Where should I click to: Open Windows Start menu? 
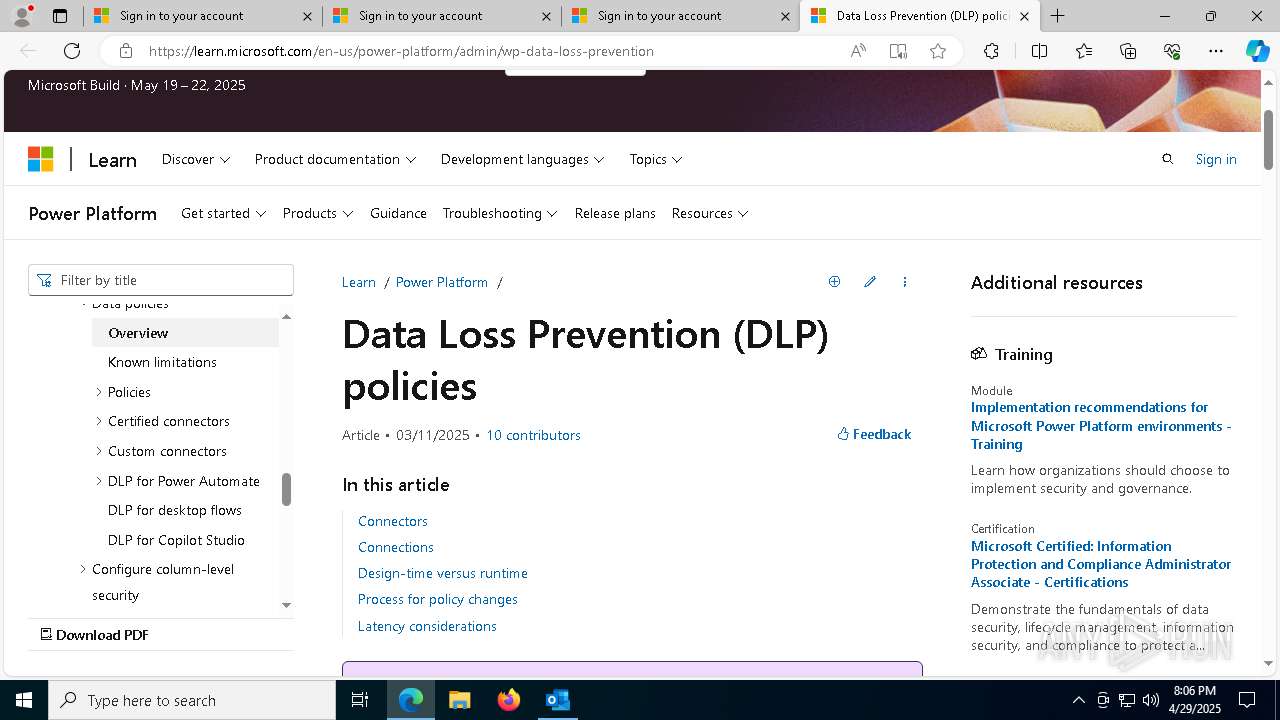click(24, 700)
